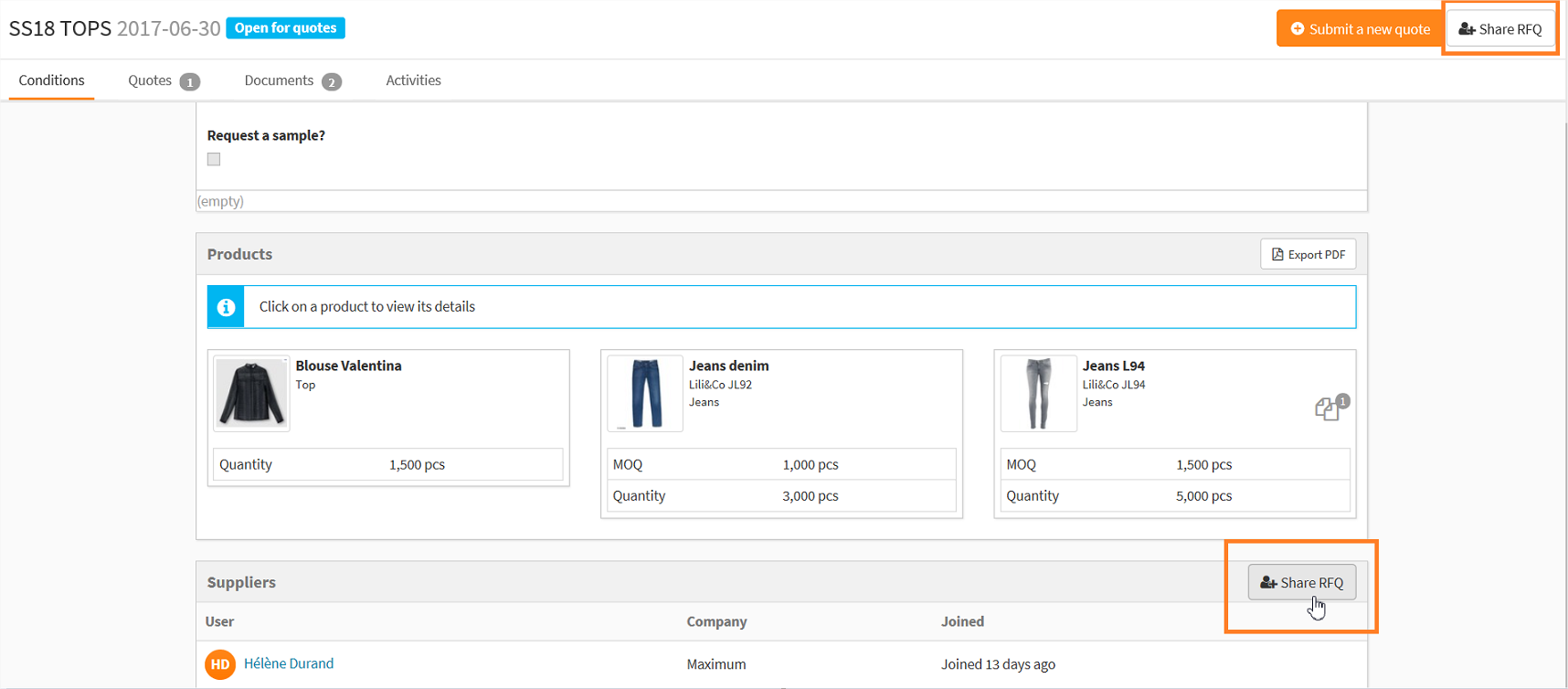Screen dimensions: 1568x689
Task: Switch to the Quotes tab
Action: [x=151, y=80]
